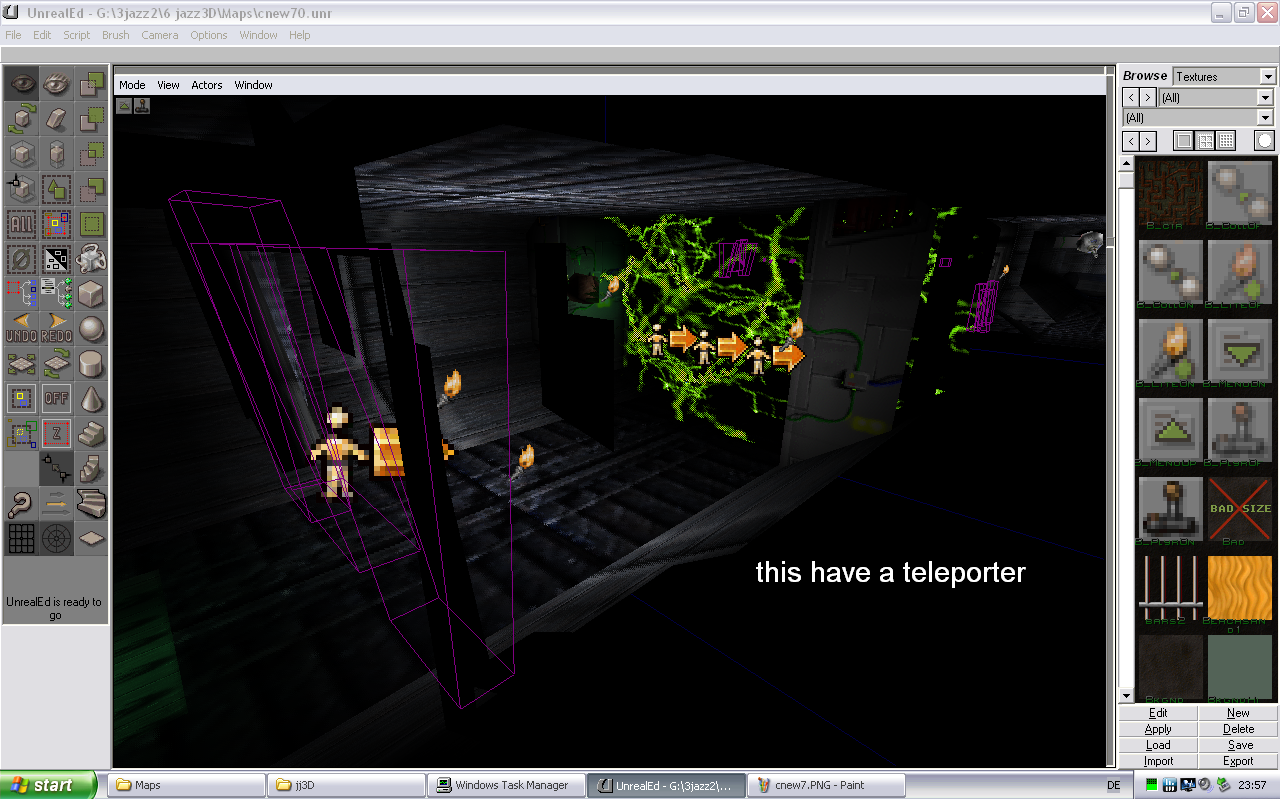The width and height of the screenshot is (1280, 799).
Task: Open the Camera menu
Action: coord(160,35)
